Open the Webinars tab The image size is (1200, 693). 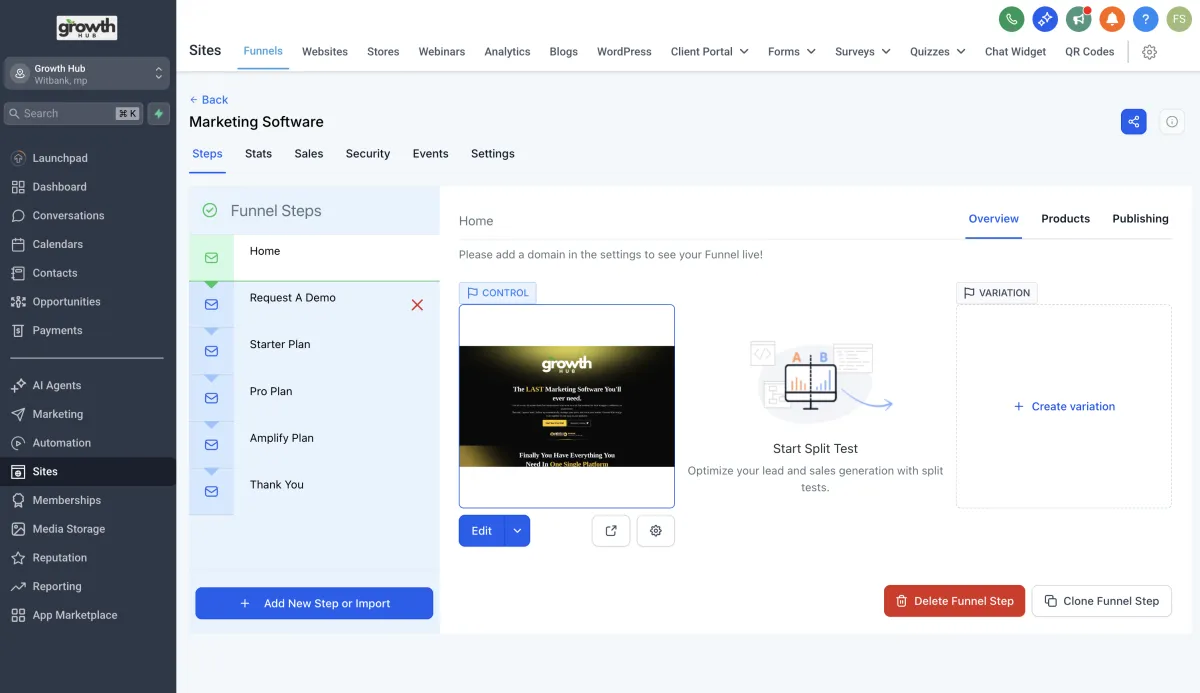point(442,52)
